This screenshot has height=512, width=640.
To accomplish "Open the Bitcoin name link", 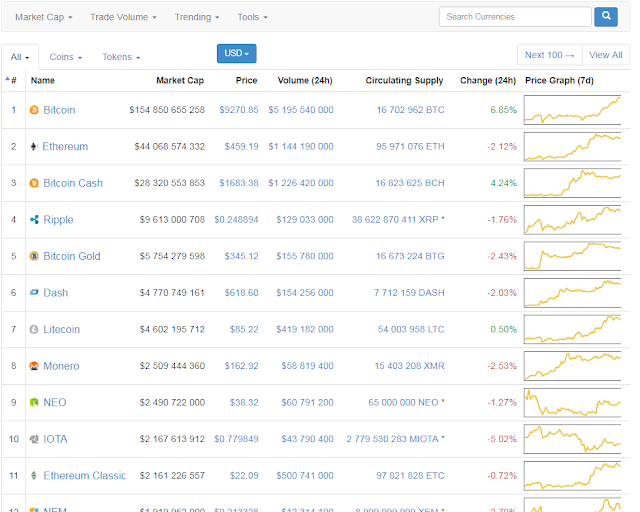I will click(59, 110).
